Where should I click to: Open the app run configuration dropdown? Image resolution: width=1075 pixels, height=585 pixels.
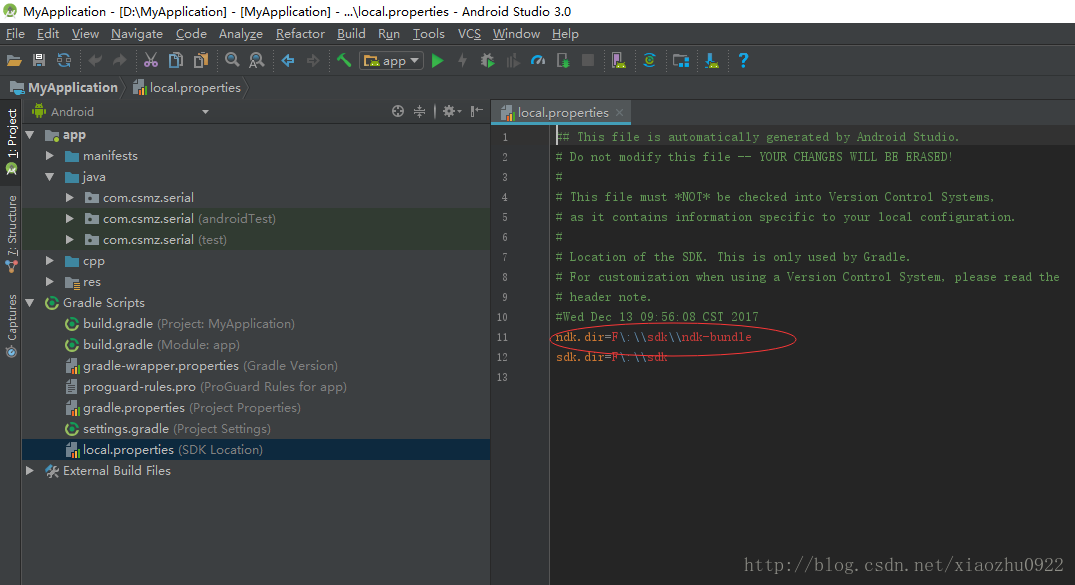click(x=391, y=61)
